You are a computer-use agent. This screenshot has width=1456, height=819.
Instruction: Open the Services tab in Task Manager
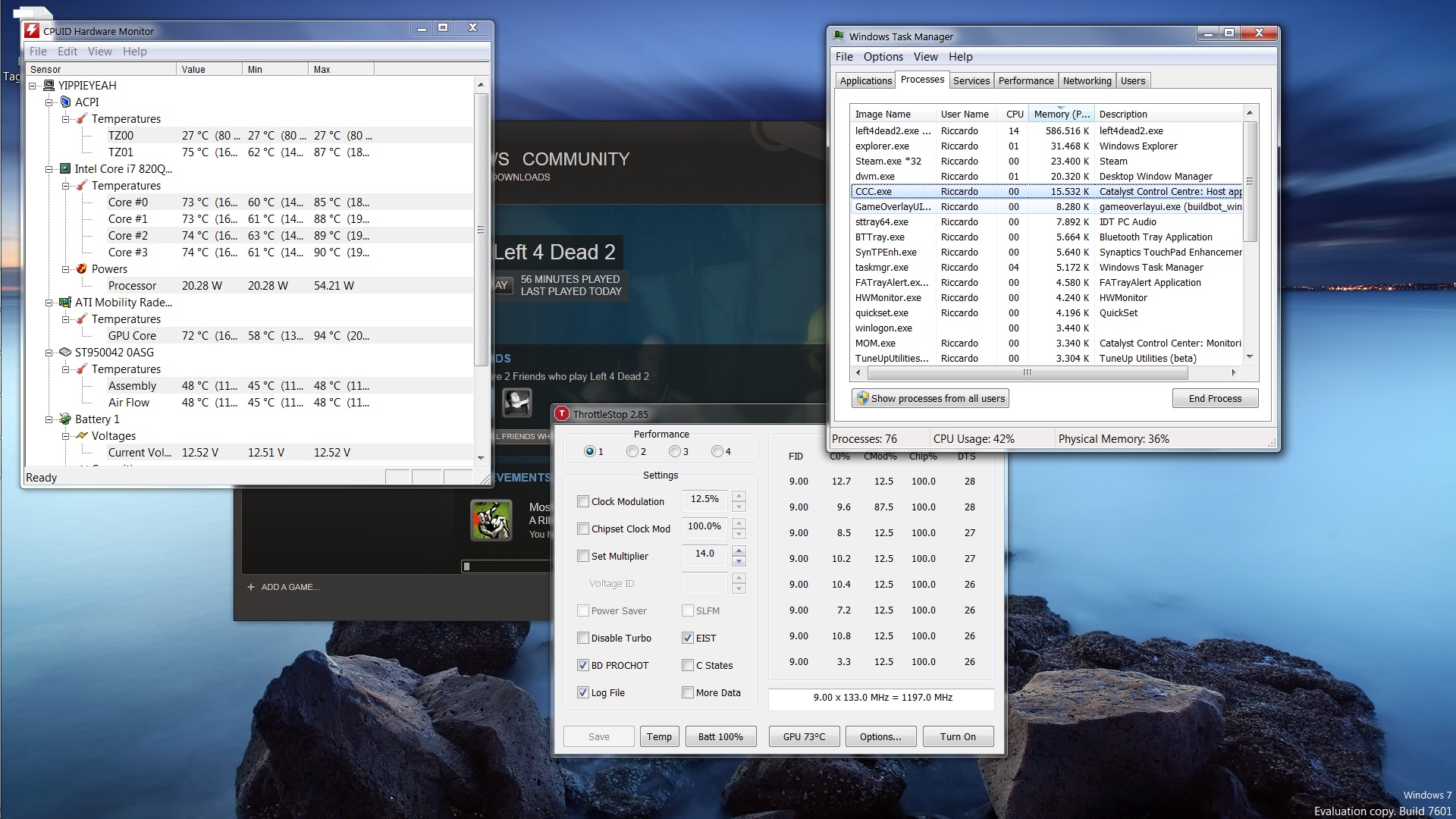coord(971,81)
